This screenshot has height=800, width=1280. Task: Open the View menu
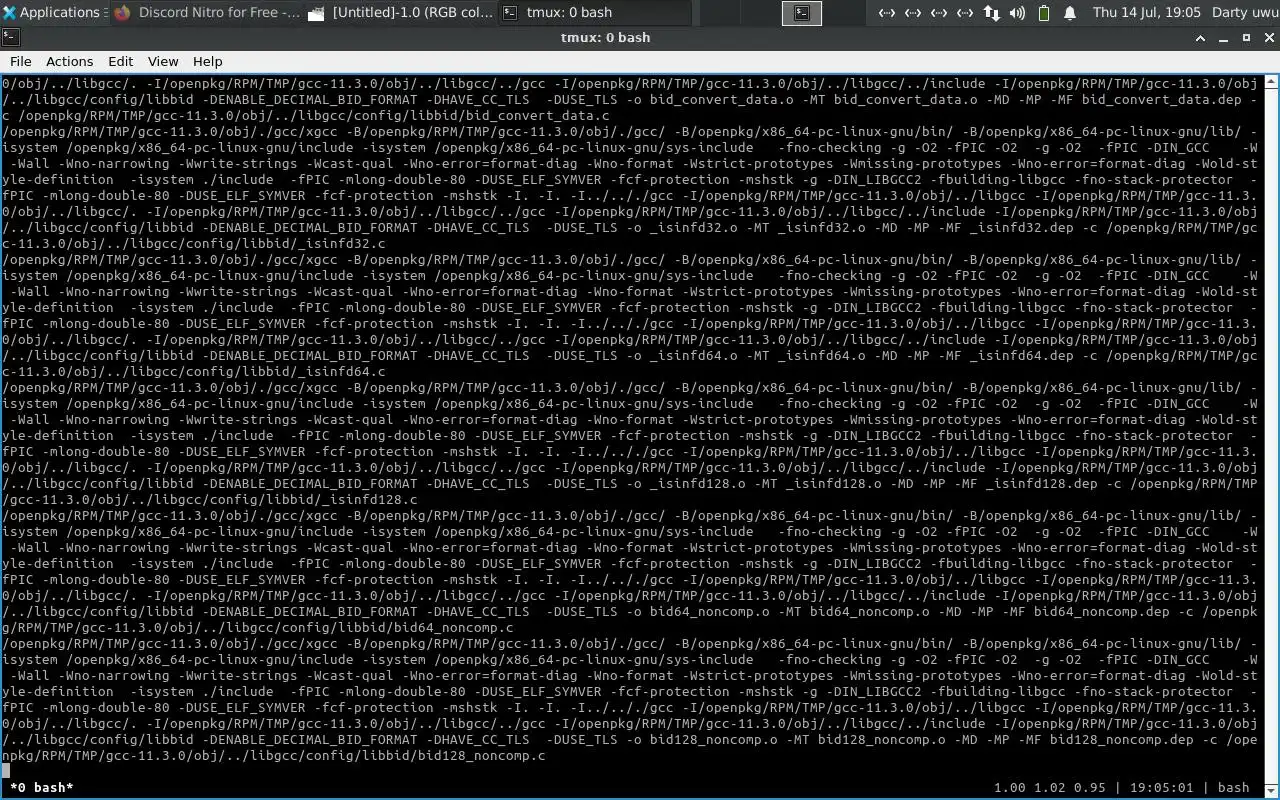(163, 61)
